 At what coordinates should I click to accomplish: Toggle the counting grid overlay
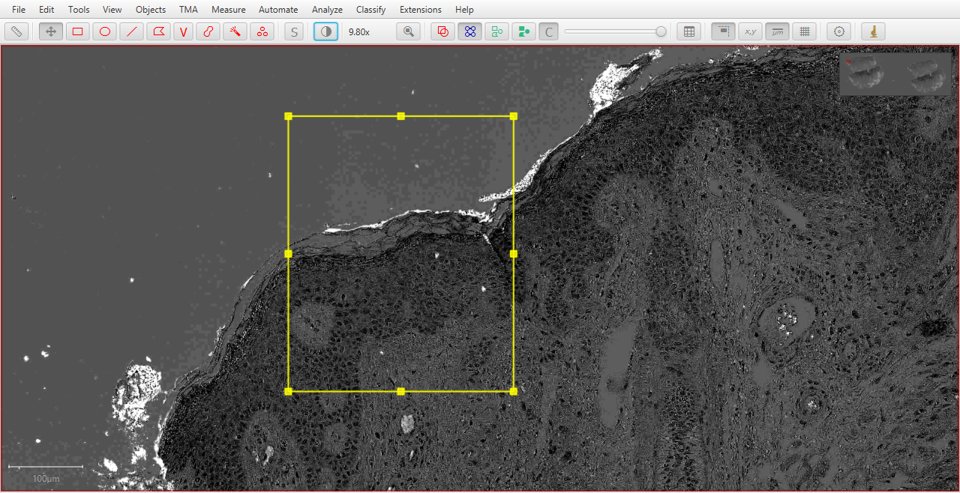[x=804, y=31]
